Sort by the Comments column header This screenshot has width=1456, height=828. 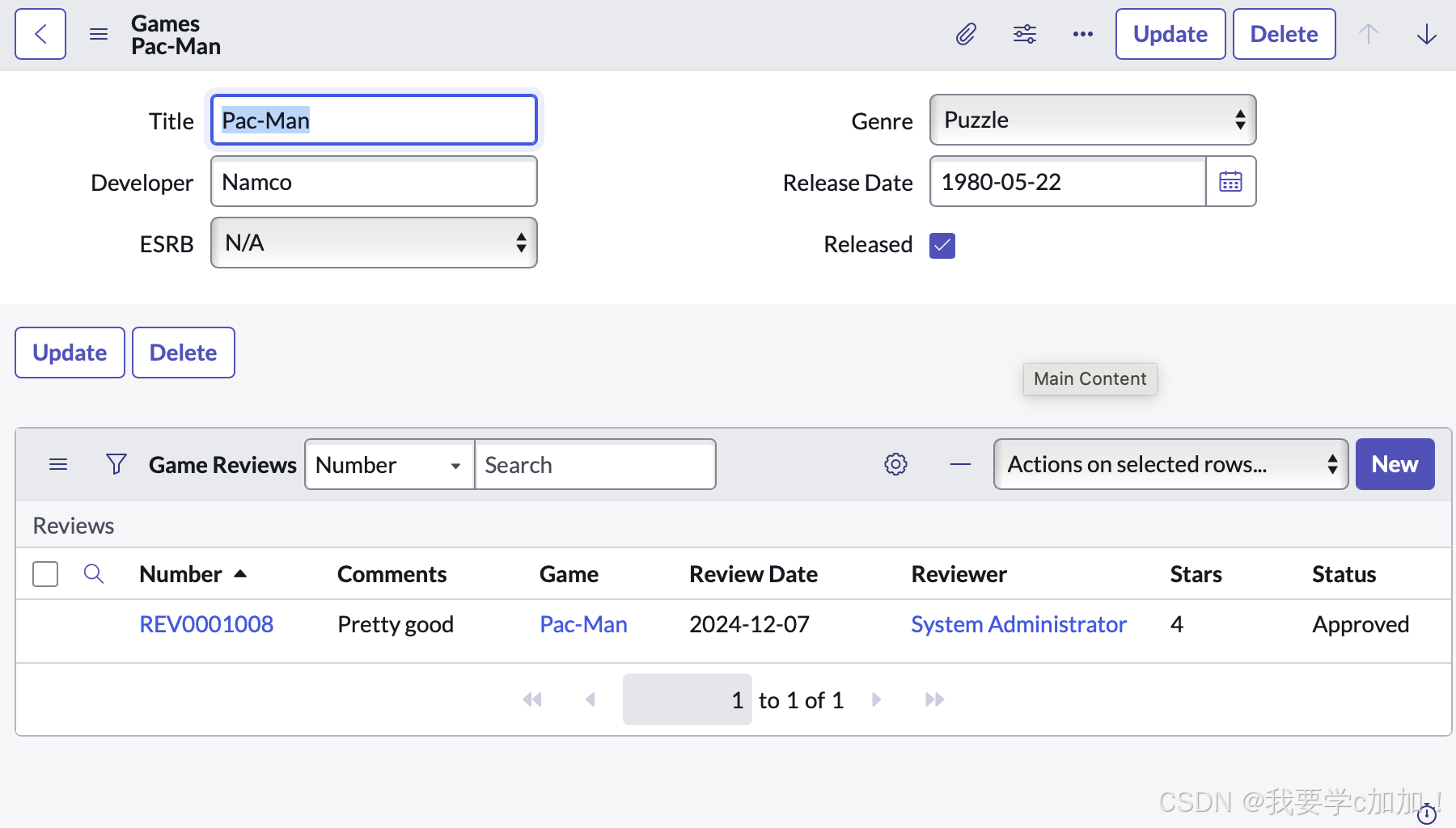coord(392,574)
